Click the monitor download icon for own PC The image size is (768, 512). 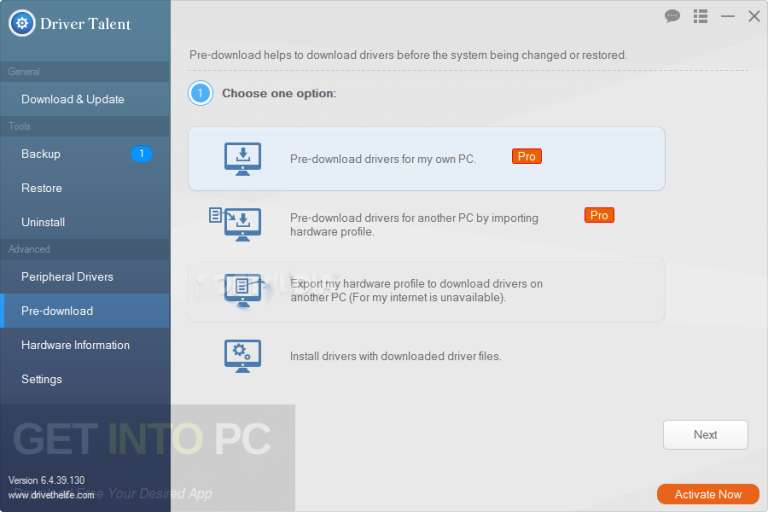(242, 159)
